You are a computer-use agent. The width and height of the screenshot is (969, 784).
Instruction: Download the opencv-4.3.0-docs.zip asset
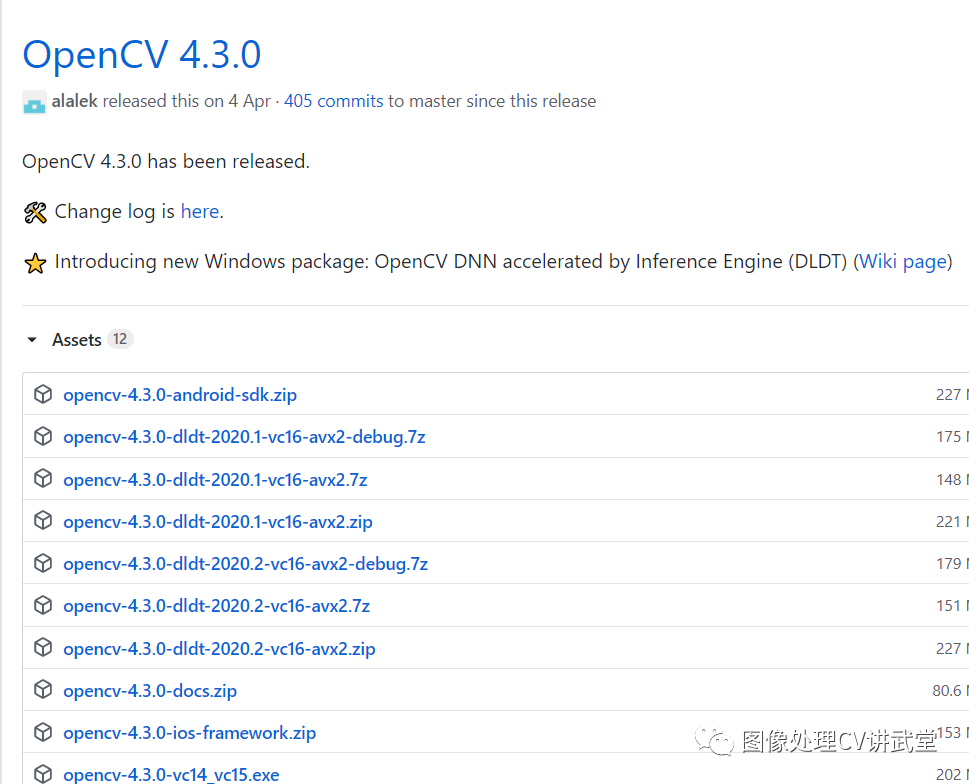pyautogui.click(x=150, y=690)
